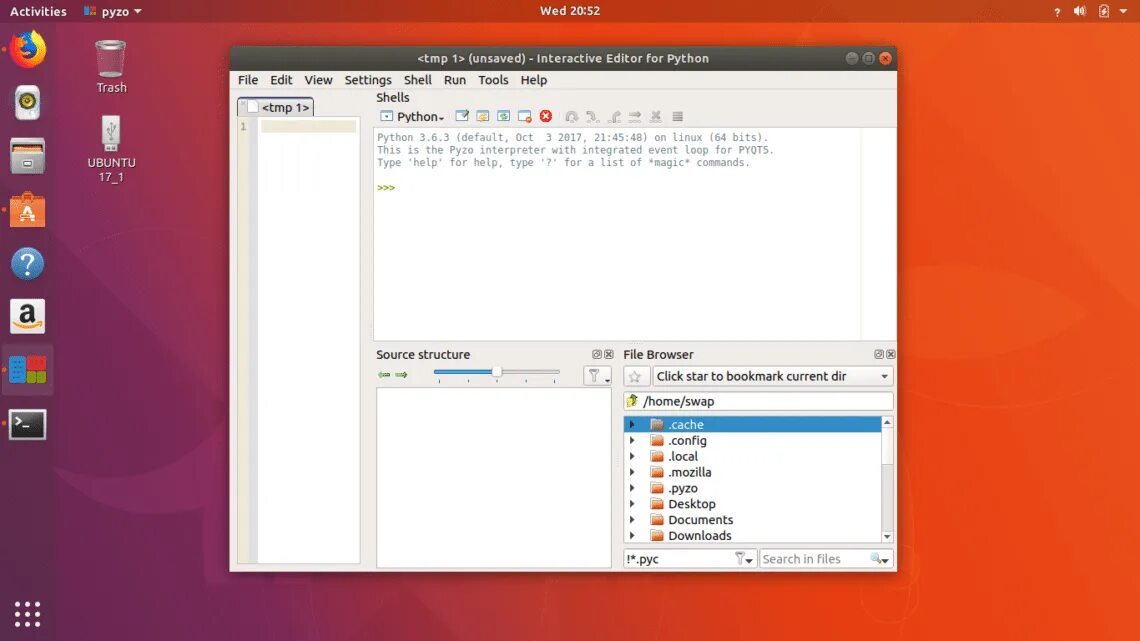The width and height of the screenshot is (1140, 641).
Task: Open Amazon from the dock
Action: 28,317
